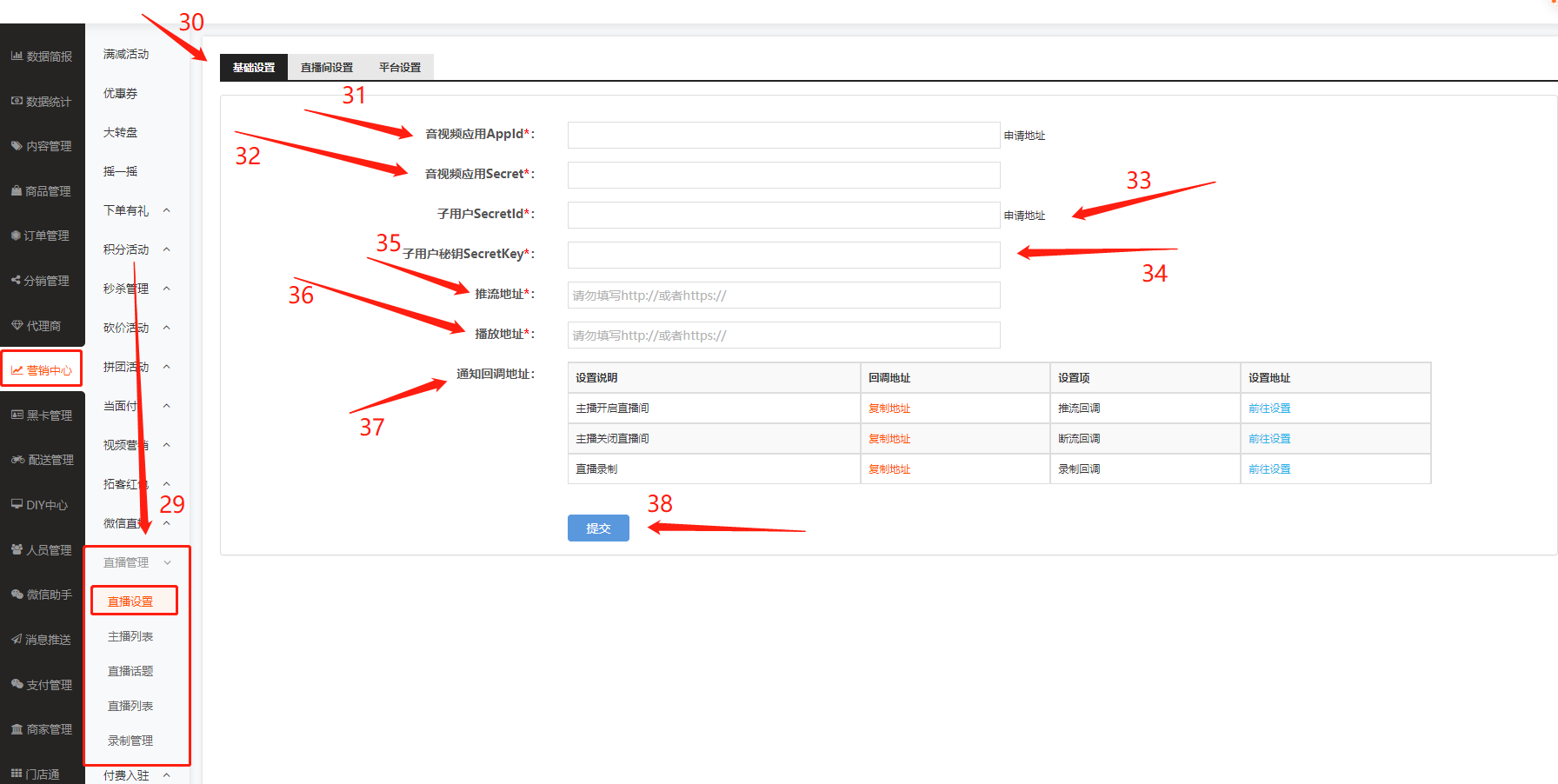Viewport: 1558px width, 784px height.
Task: Open 主播列表 in the sidebar submenu
Action: tap(130, 636)
